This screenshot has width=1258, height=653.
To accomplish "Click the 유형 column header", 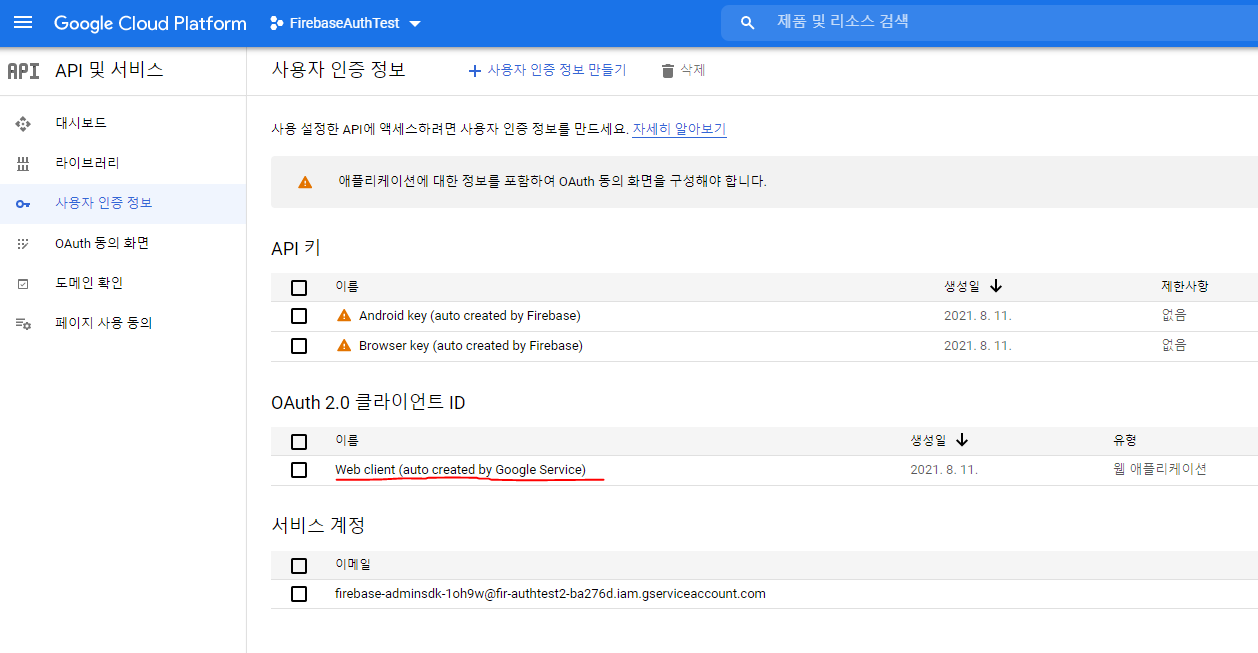I will tap(1125, 440).
